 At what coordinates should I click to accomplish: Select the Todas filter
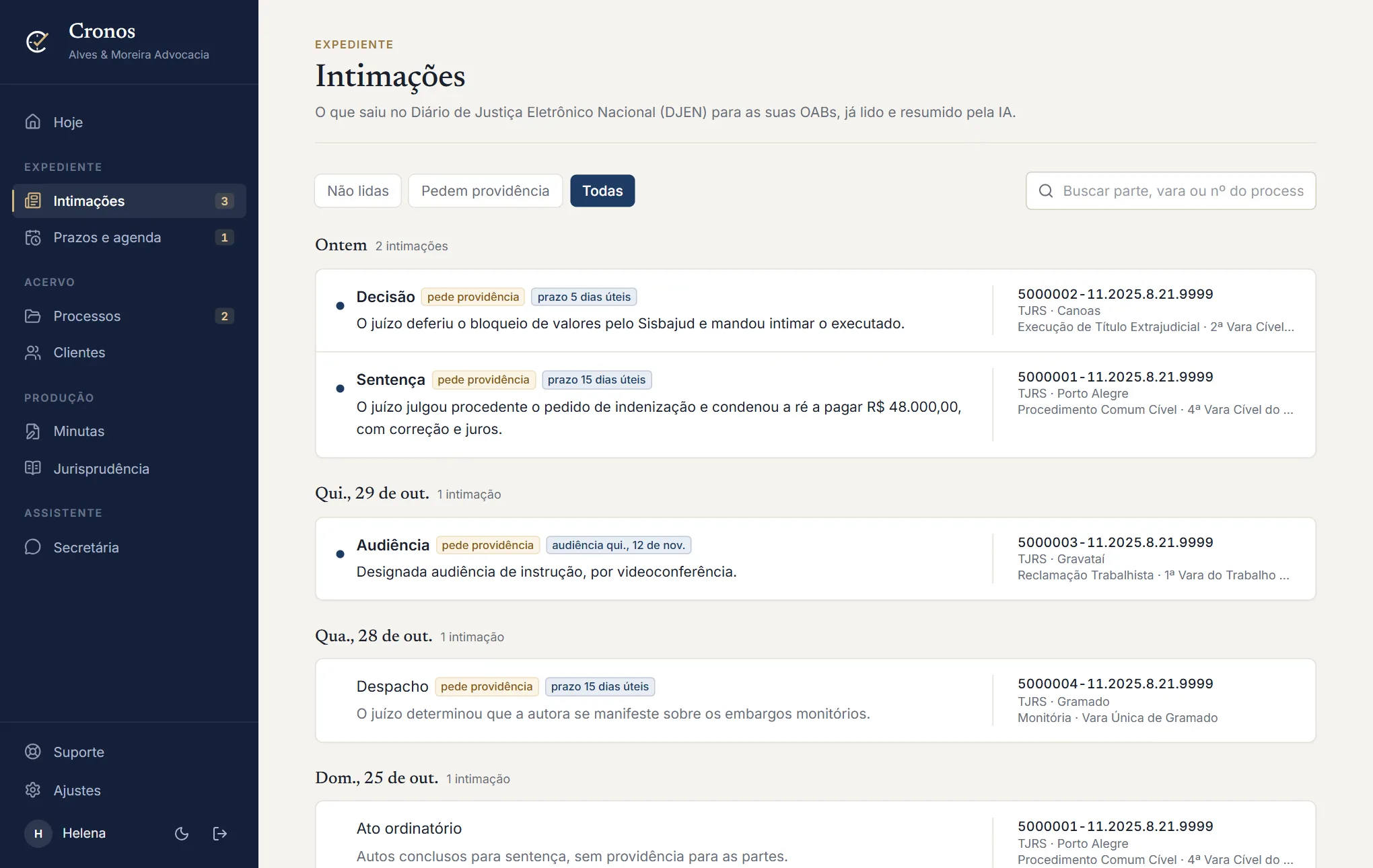pyautogui.click(x=602, y=191)
